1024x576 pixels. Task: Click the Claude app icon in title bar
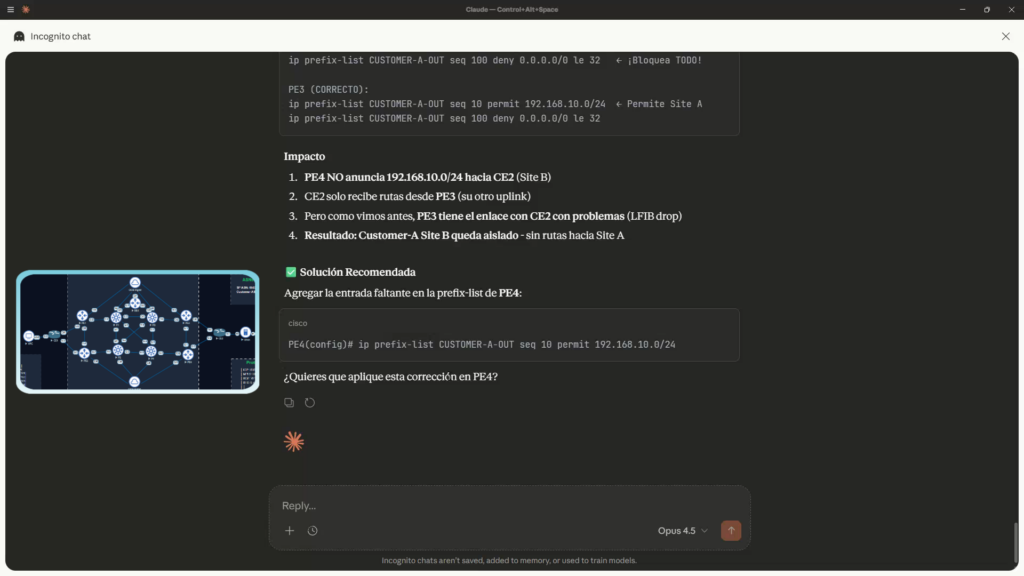coord(26,9)
